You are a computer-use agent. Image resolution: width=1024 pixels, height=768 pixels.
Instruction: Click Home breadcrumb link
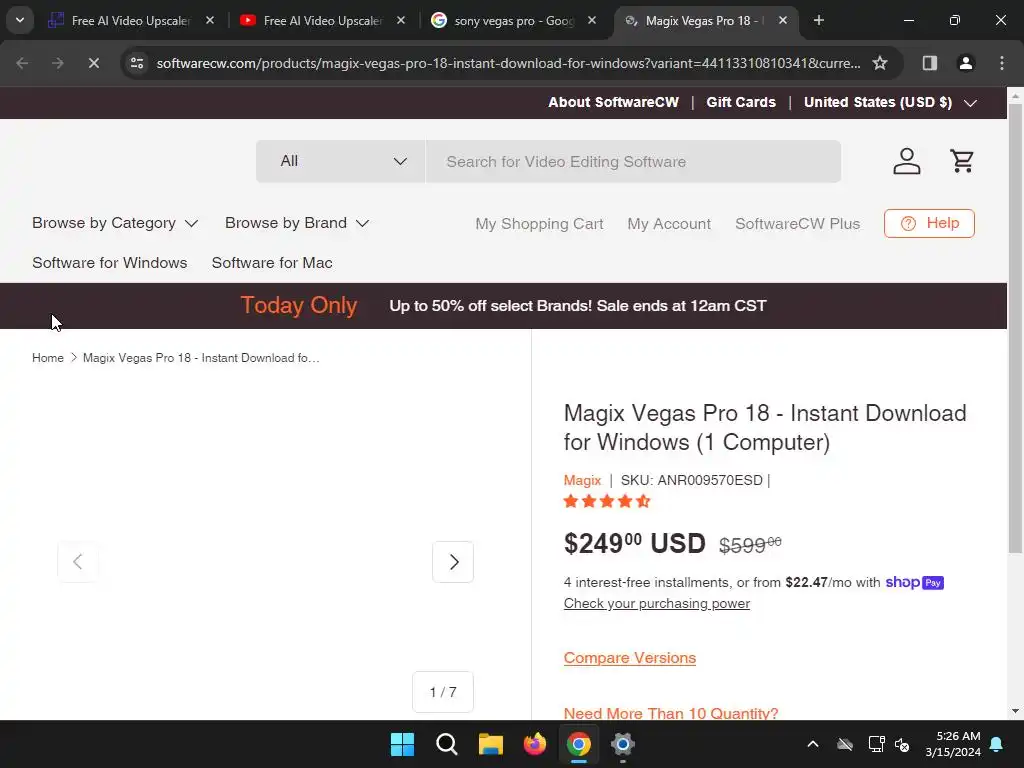(48, 358)
